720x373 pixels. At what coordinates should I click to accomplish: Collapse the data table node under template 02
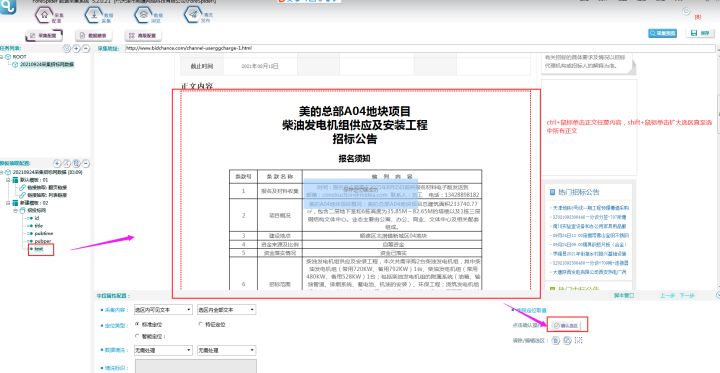click(15, 210)
